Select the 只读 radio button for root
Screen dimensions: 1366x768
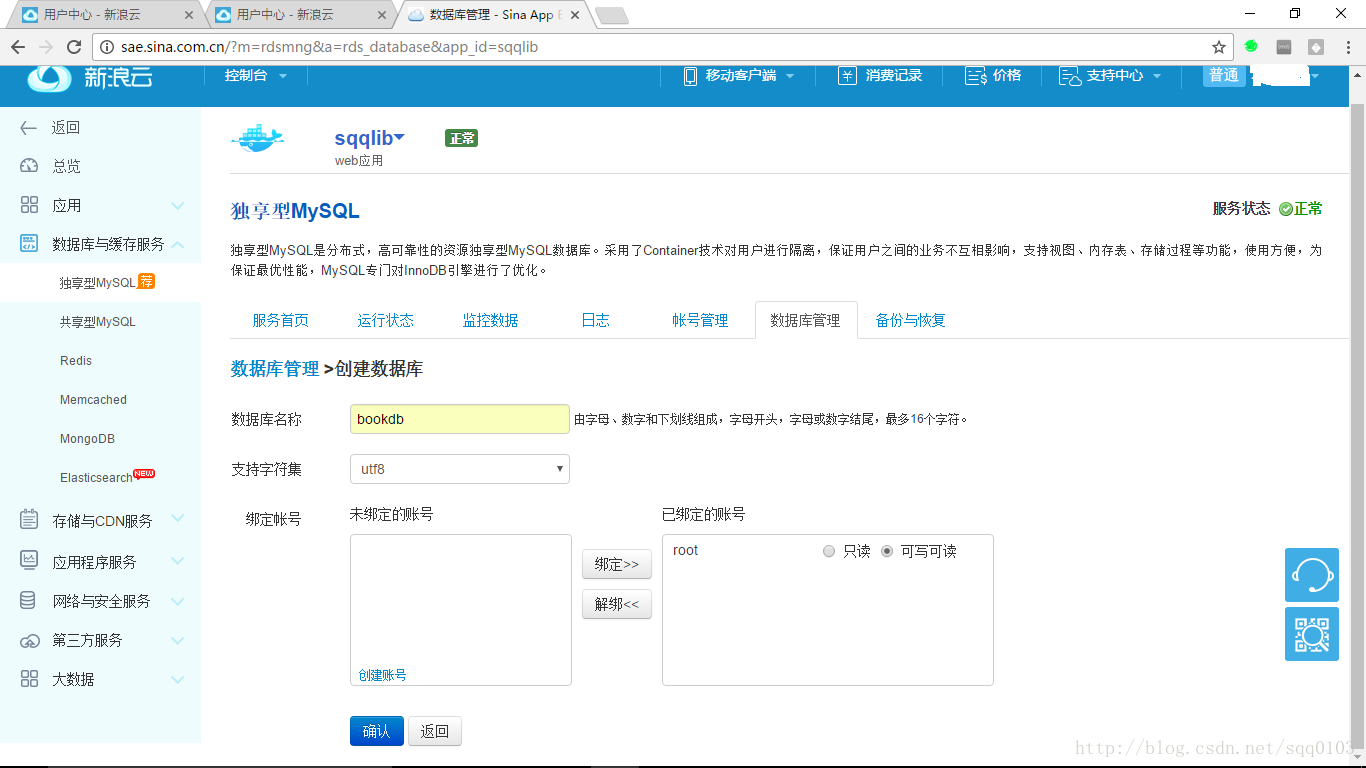point(828,551)
